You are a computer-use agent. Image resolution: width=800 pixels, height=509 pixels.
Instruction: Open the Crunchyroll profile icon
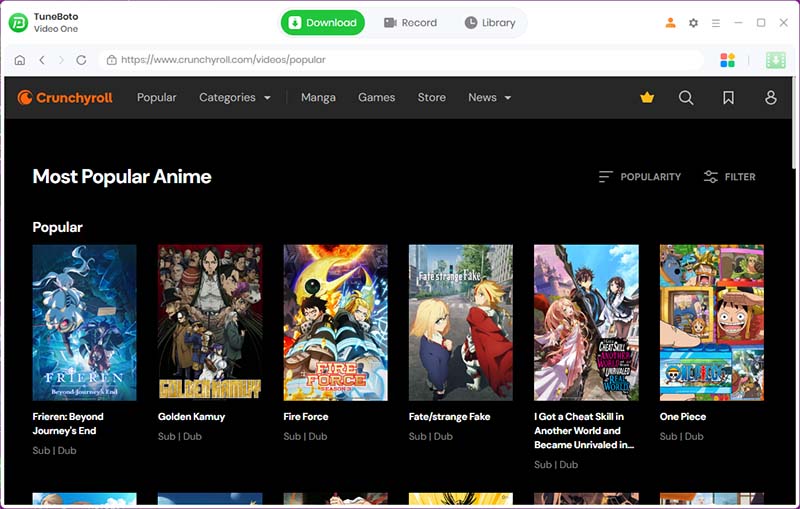pyautogui.click(x=771, y=97)
